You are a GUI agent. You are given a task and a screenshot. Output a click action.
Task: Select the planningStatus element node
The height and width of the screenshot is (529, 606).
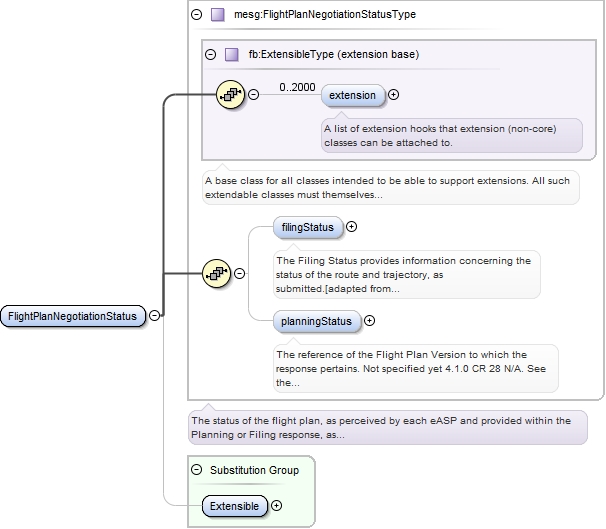(x=317, y=321)
